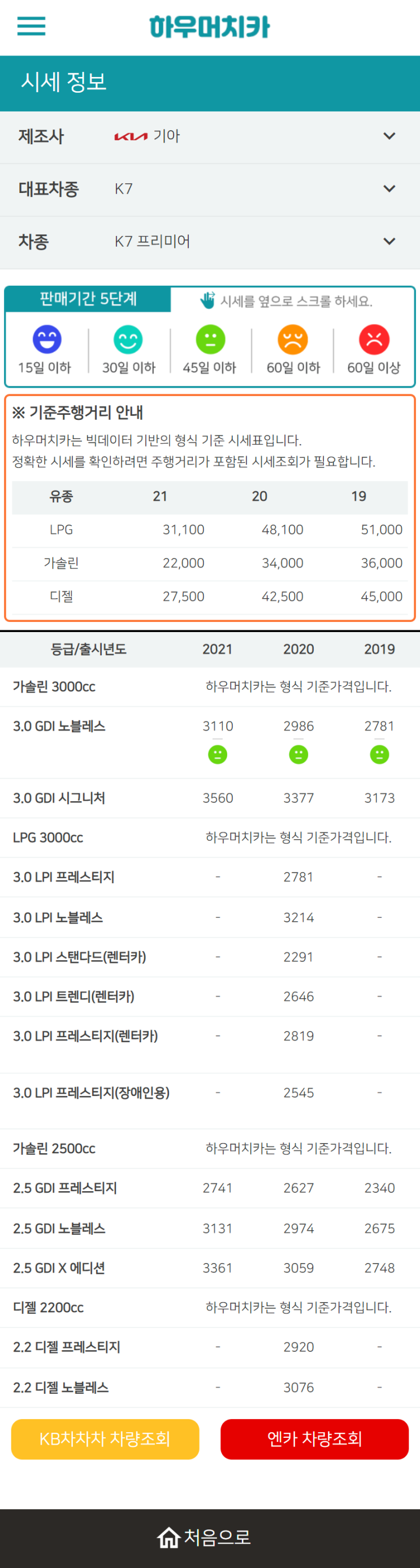Click the 2291 price value
This screenshot has height=1568, width=420.
(298, 957)
